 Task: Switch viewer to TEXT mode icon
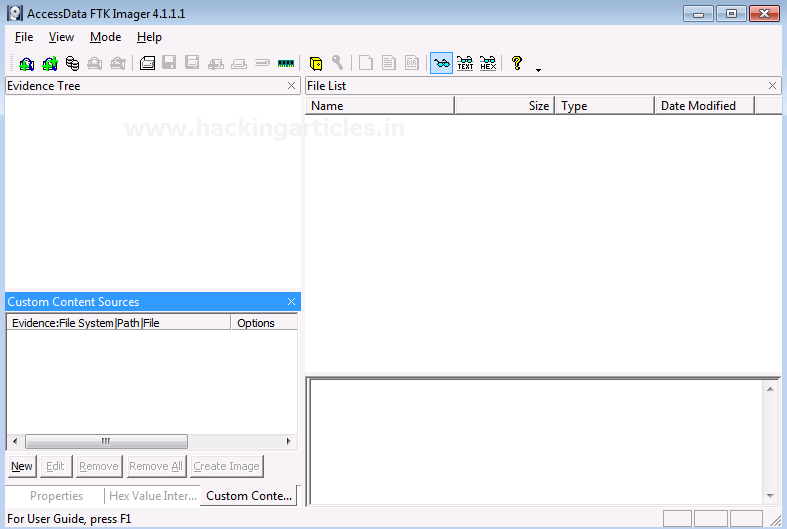pos(465,63)
